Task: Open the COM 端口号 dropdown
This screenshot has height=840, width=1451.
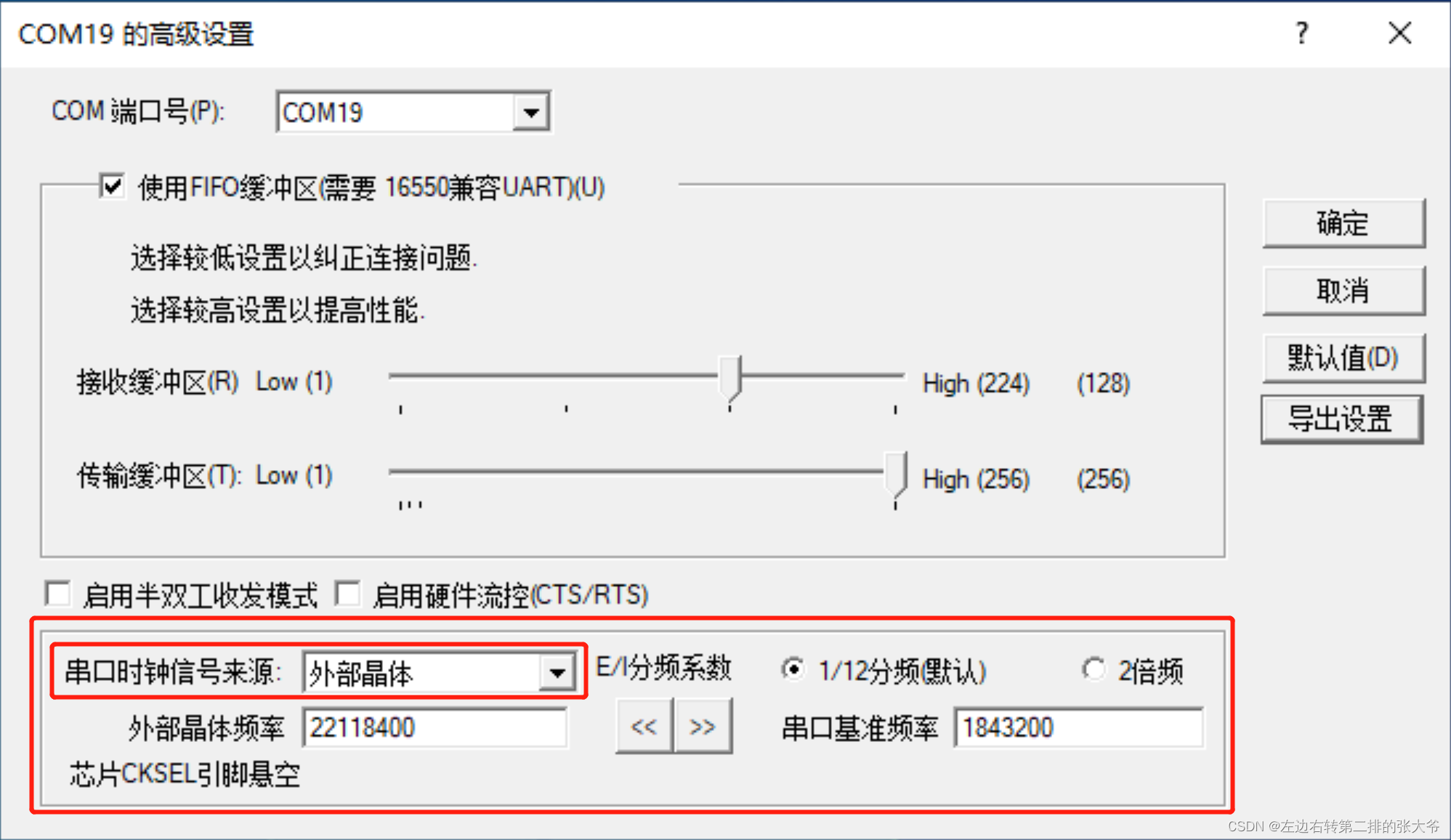Action: click(533, 111)
